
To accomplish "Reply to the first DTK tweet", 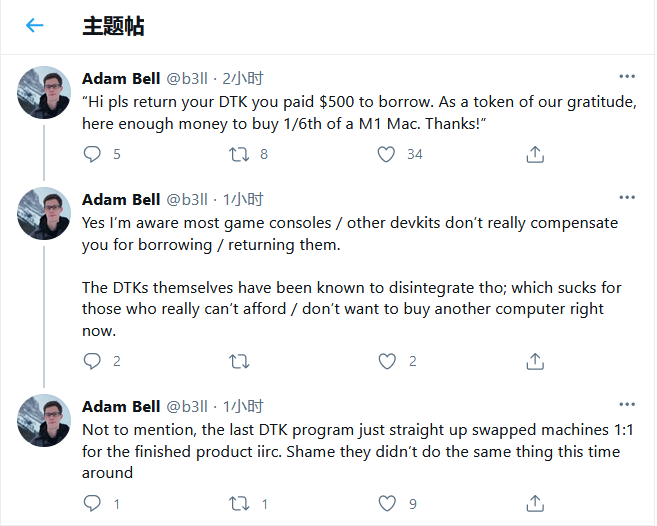I will point(92,154).
